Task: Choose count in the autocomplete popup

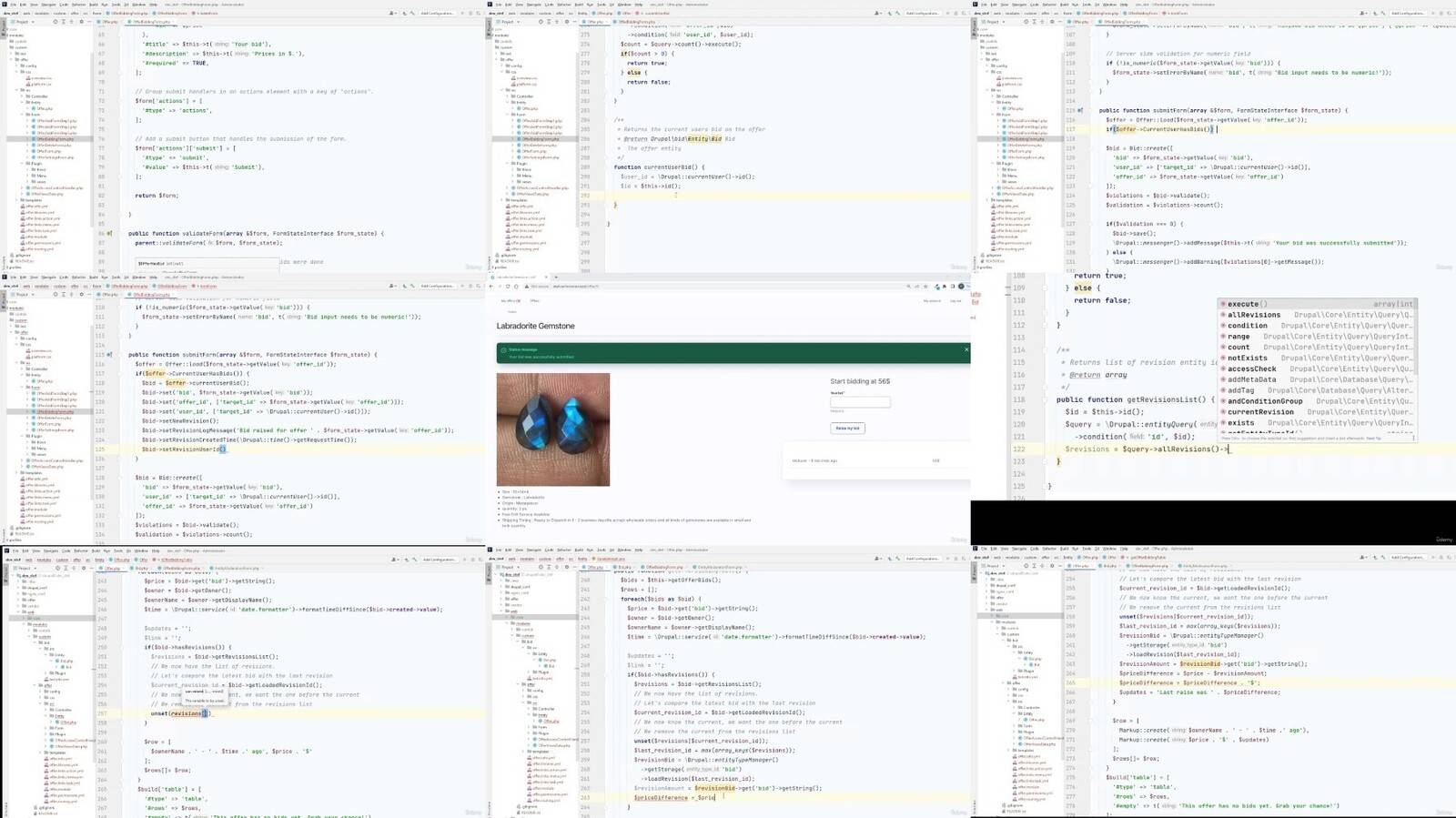Action: click(1317, 348)
